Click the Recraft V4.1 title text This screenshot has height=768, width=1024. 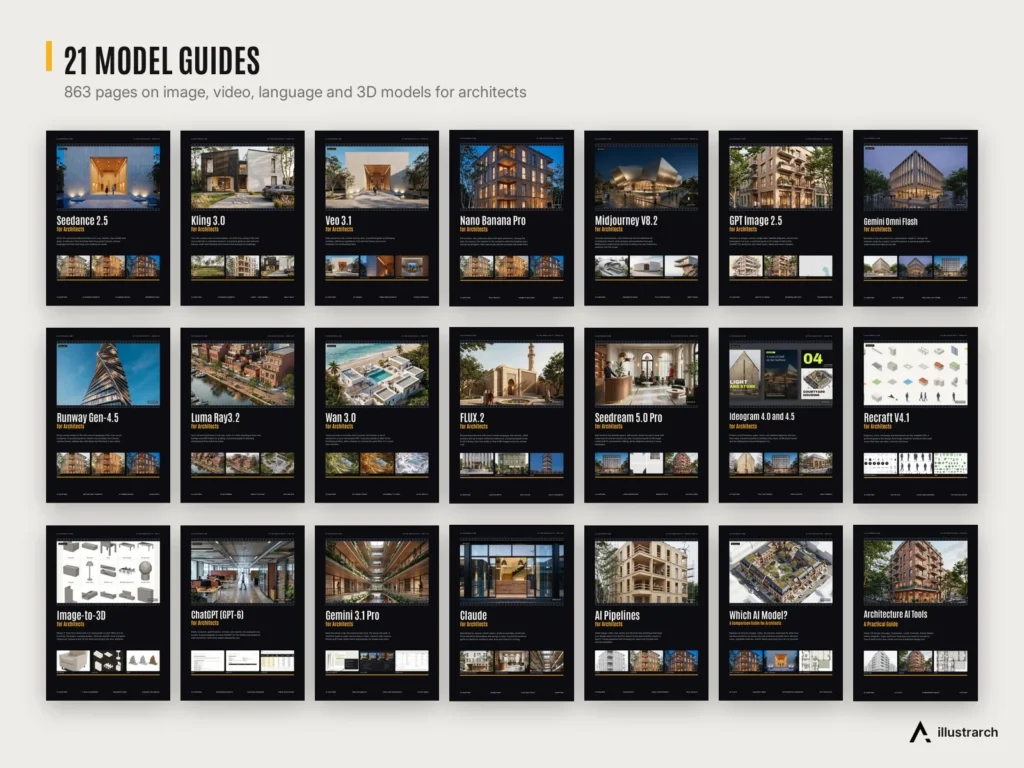[x=886, y=418]
